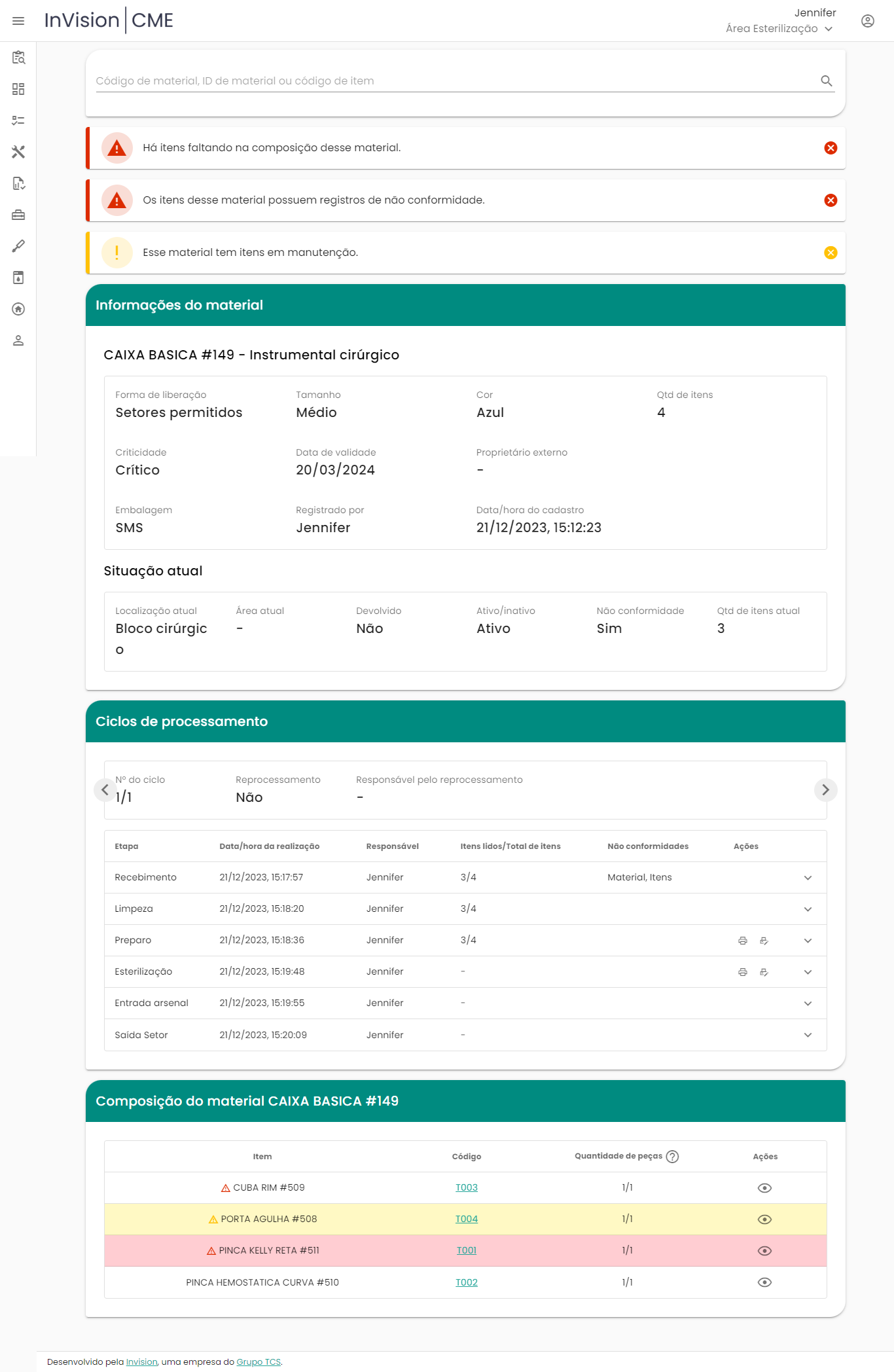894x1372 pixels.
Task: Print the Preparo stage label
Action: click(742, 941)
